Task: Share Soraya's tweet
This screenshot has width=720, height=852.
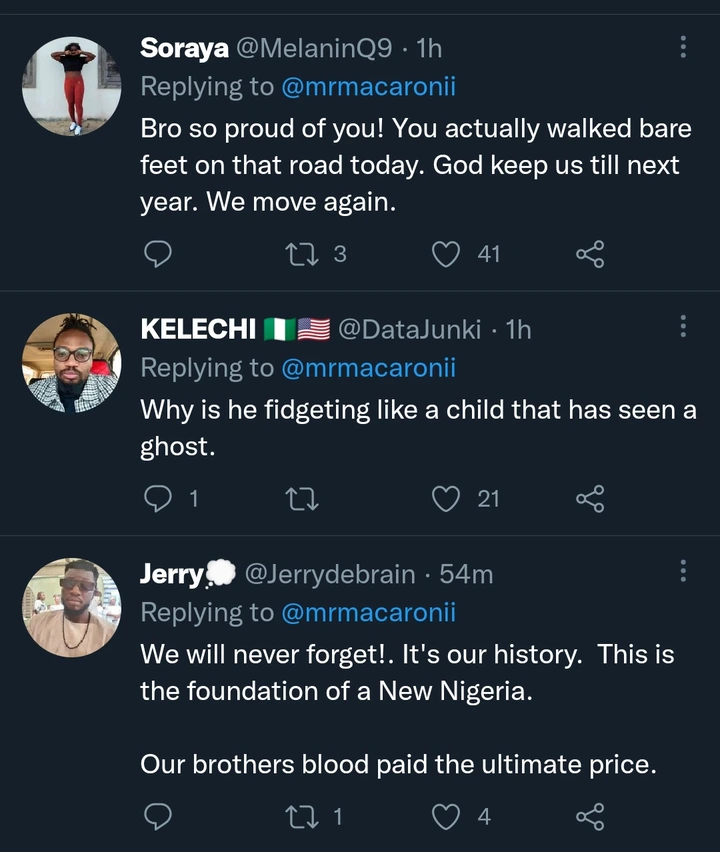Action: coord(590,255)
